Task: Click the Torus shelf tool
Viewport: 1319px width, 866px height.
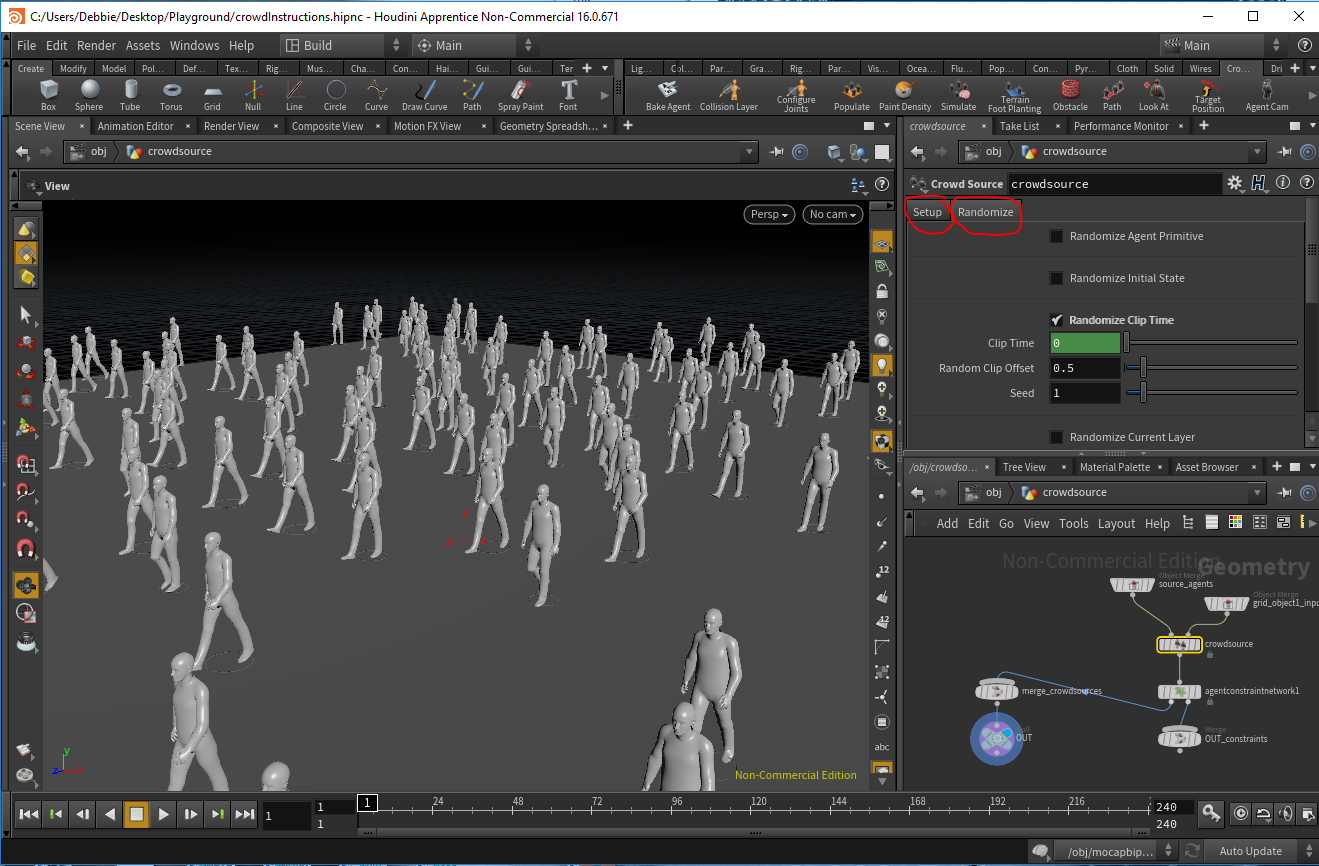Action: click(x=171, y=94)
